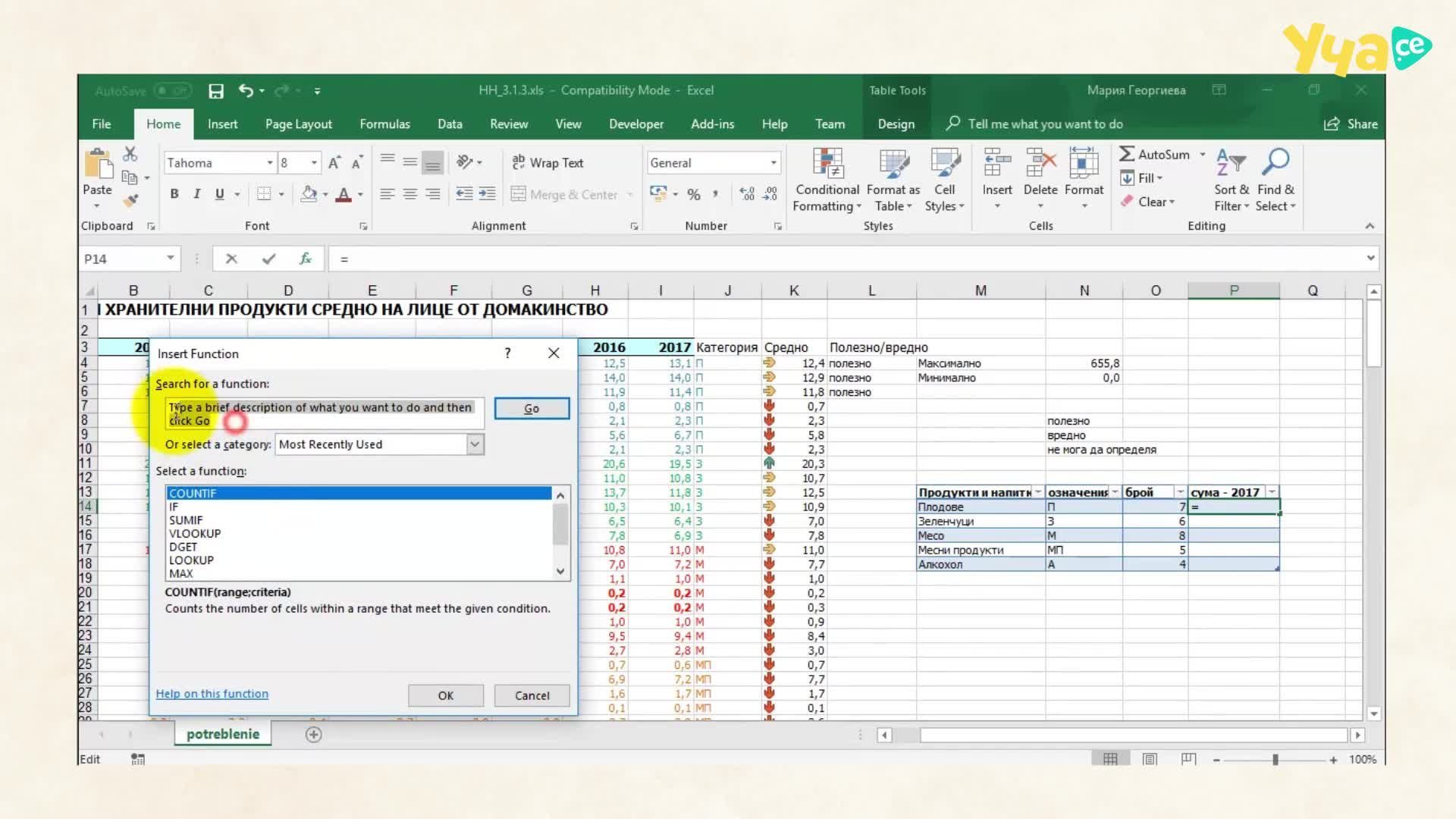Open the Developer ribbon tab
The height and width of the screenshot is (819, 1456).
(x=636, y=124)
